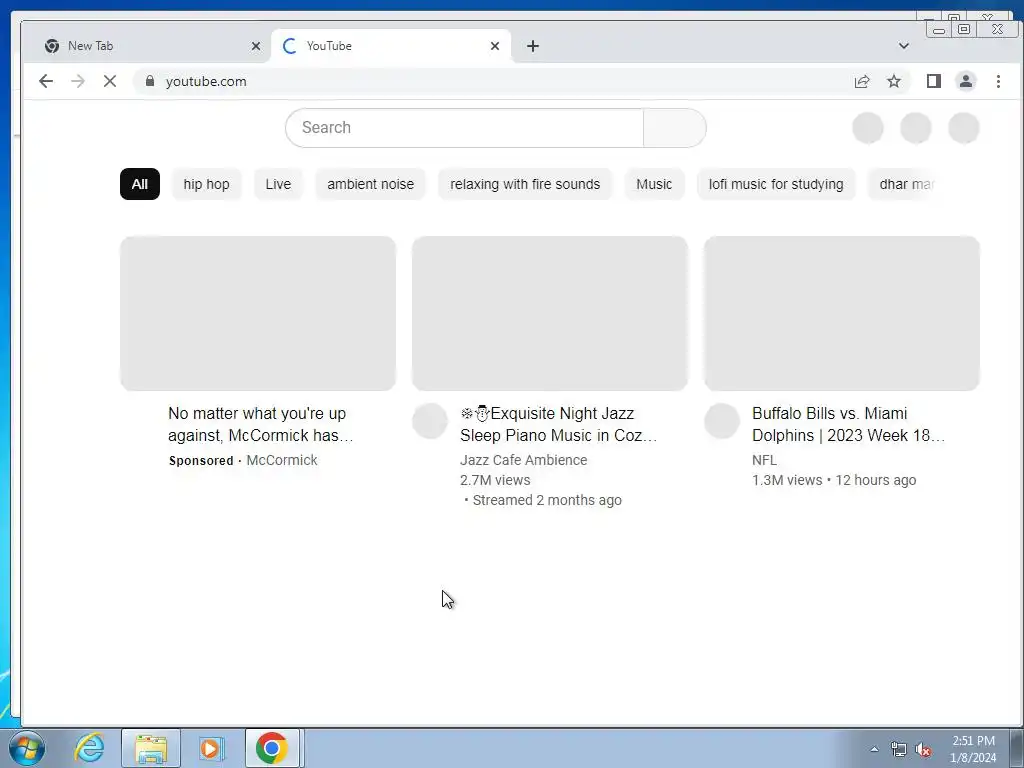The width and height of the screenshot is (1024, 768).
Task: Click the Sponsored label
Action: point(200,460)
